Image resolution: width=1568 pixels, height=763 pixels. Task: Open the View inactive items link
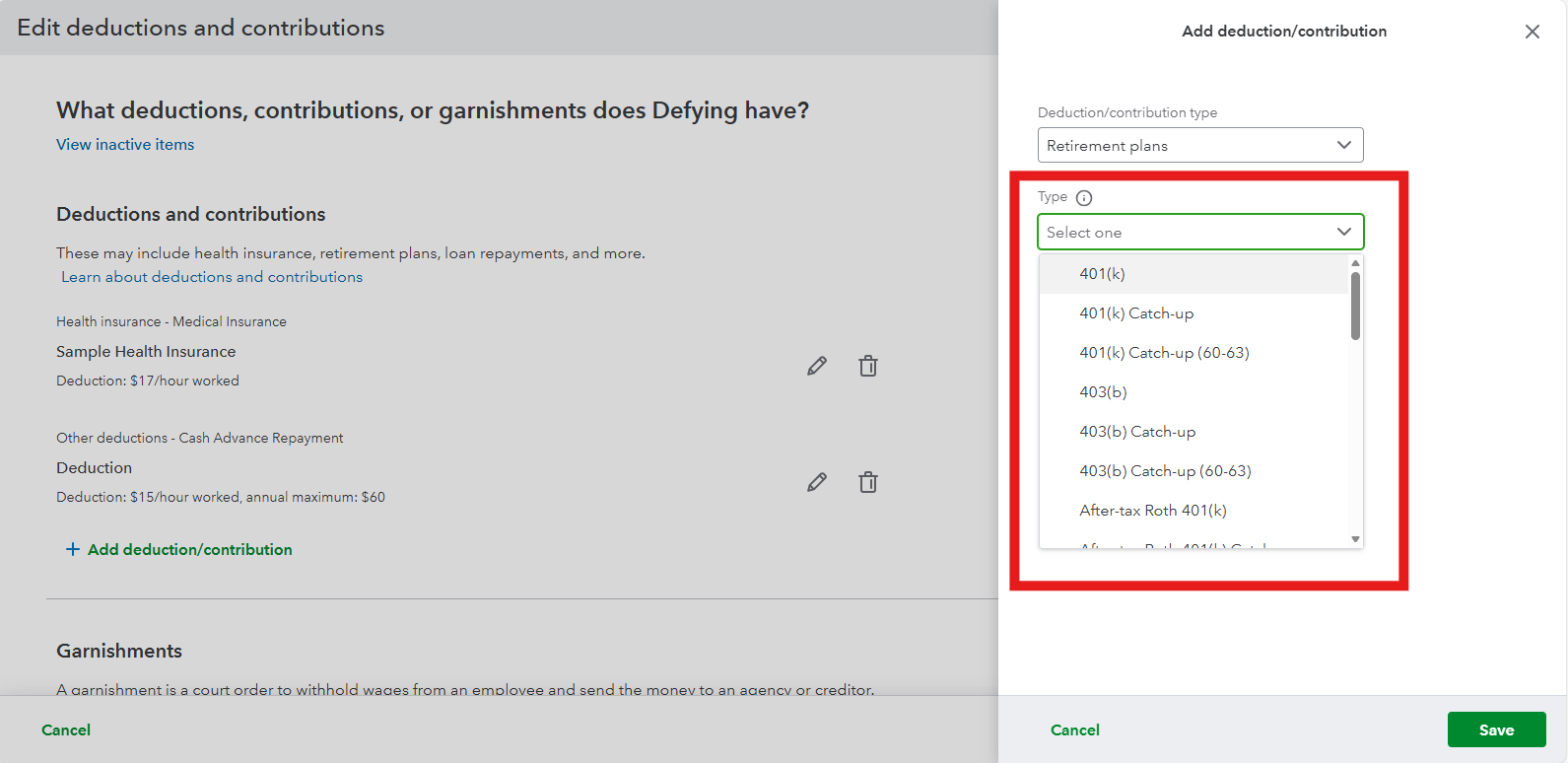click(x=125, y=145)
